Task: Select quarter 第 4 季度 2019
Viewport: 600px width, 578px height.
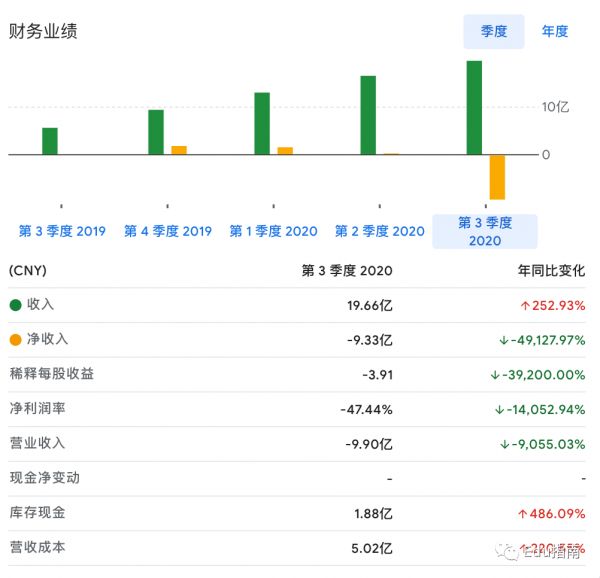Action: [x=168, y=231]
